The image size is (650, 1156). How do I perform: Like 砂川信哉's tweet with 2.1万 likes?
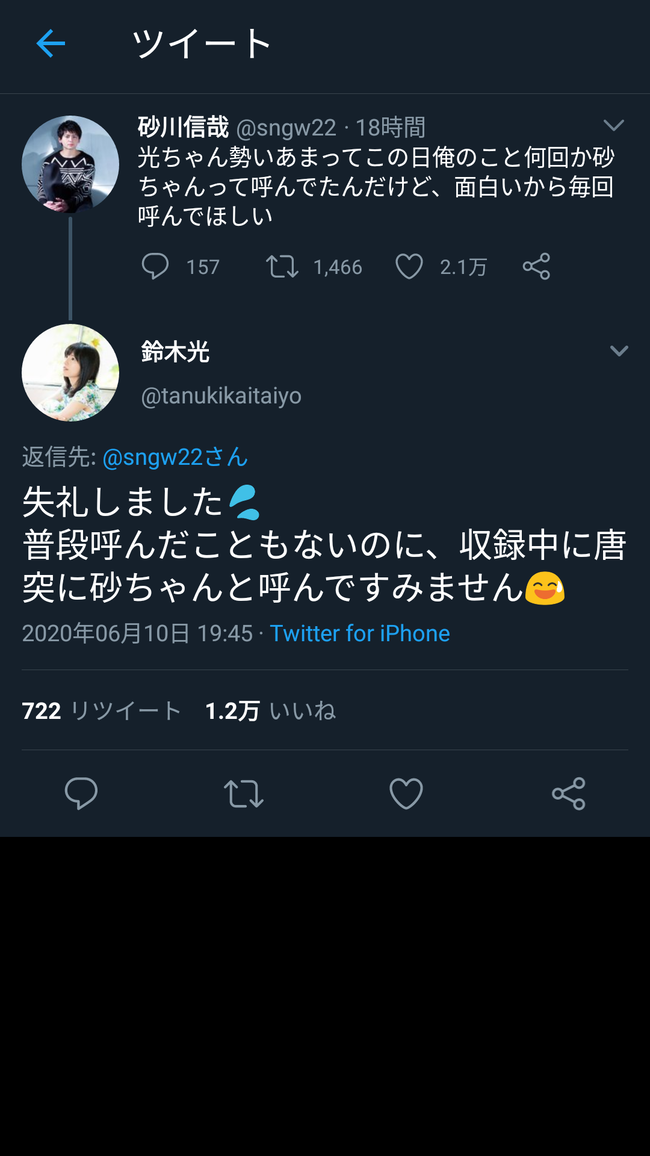409,266
